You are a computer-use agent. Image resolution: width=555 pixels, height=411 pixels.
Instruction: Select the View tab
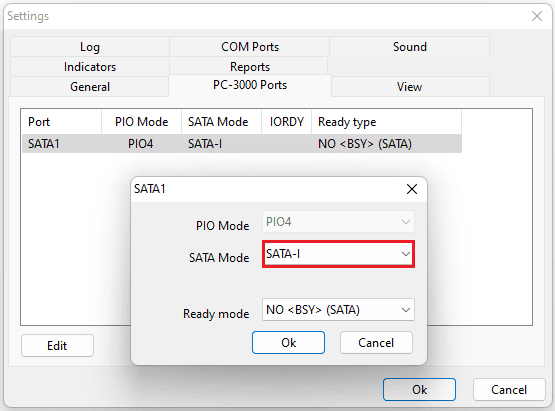410,87
